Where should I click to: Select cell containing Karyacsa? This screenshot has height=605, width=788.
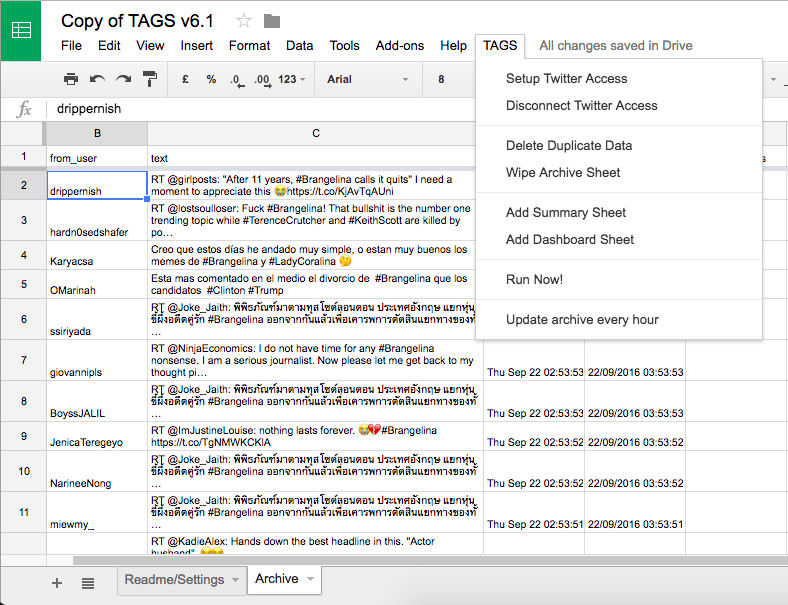97,255
